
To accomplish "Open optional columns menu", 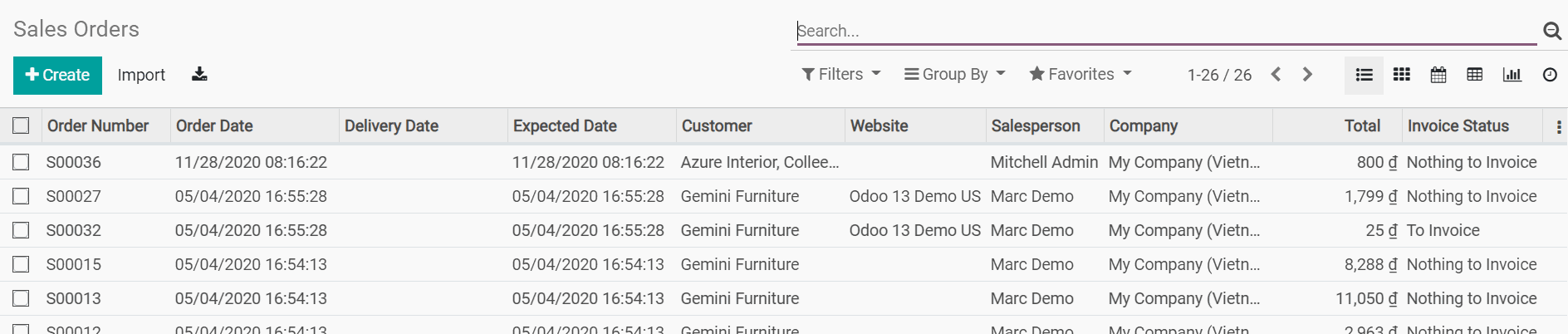I will tap(1558, 127).
